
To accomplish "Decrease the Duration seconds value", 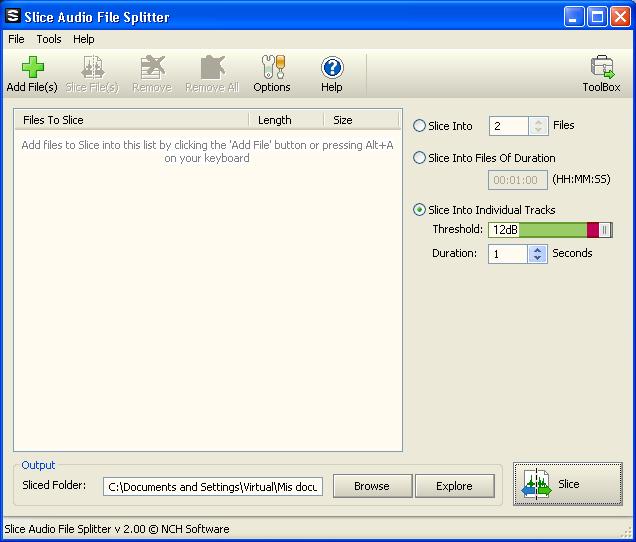I will (x=537, y=258).
